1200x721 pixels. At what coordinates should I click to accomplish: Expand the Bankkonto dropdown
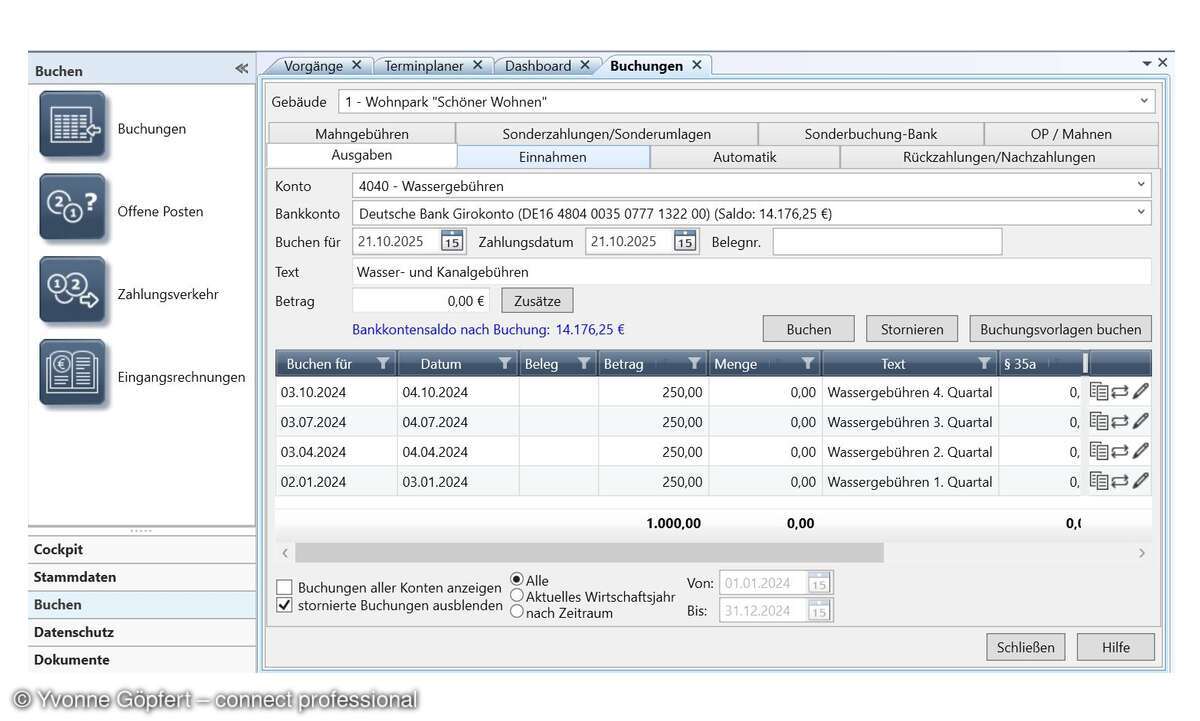point(1141,212)
